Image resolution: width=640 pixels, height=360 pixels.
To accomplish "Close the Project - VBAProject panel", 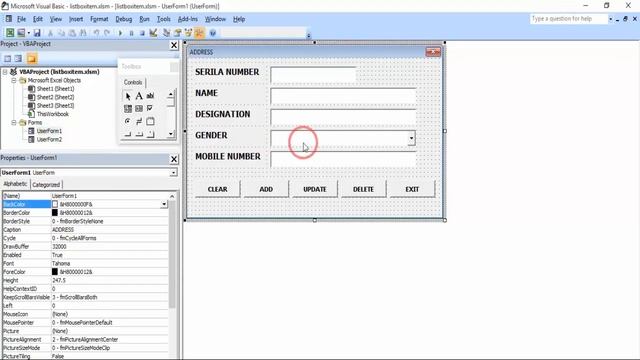I will (174, 45).
